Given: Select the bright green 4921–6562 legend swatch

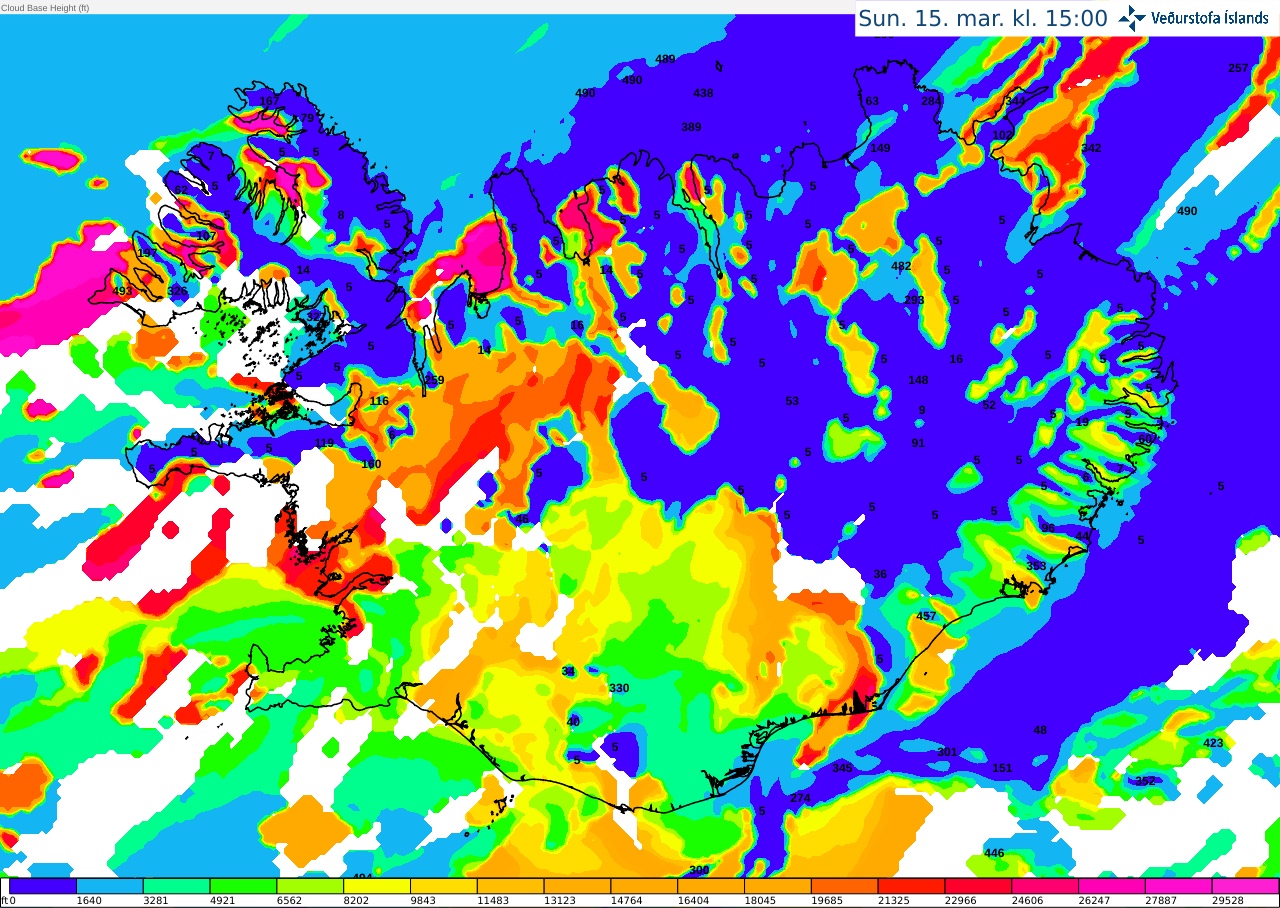Looking at the screenshot, I should tap(243, 886).
